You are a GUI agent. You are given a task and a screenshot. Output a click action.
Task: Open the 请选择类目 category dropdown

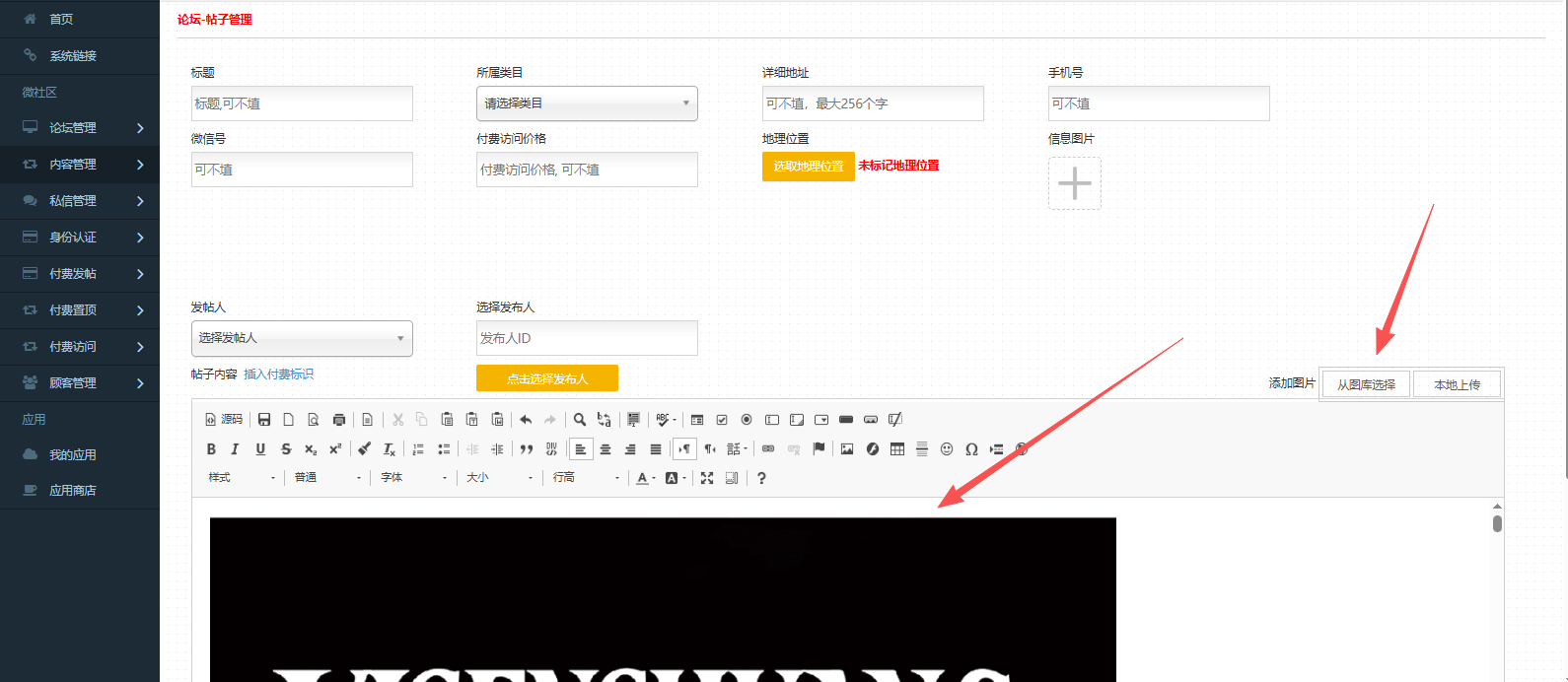(587, 103)
